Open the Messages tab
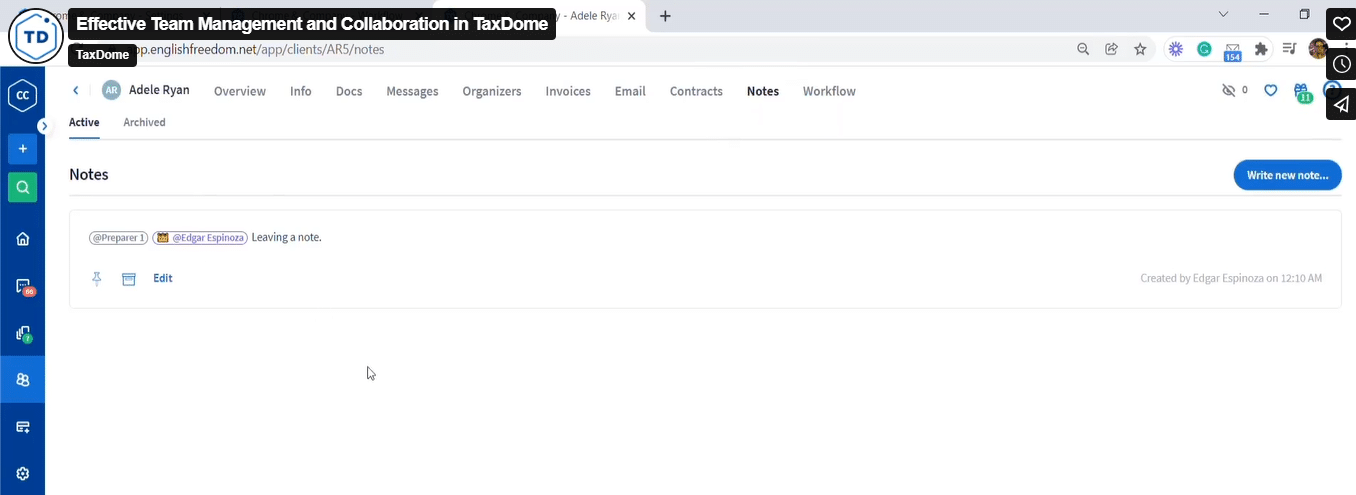Screen dimensions: 1356x495 point(412,91)
